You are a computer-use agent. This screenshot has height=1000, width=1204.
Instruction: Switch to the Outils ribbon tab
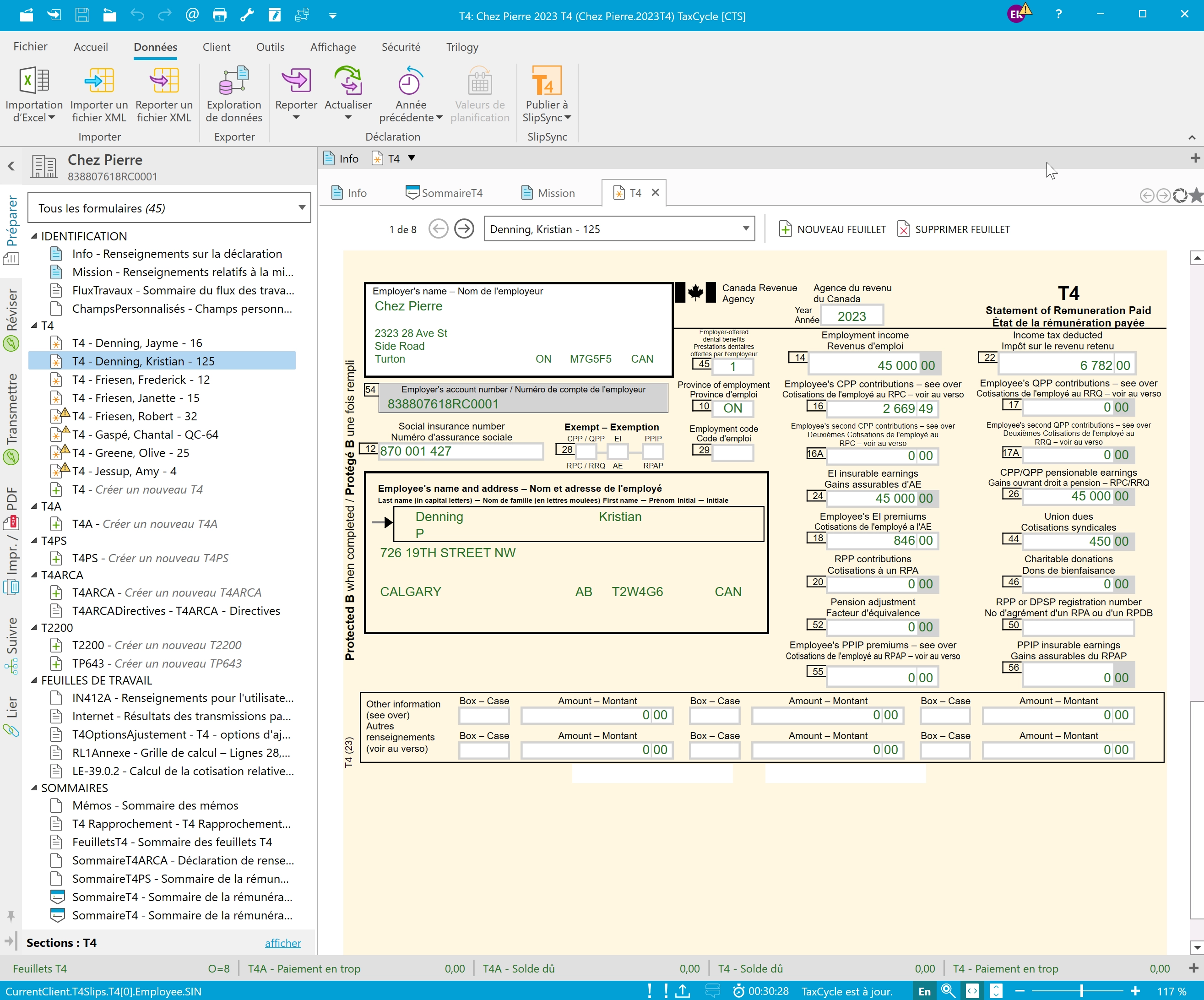(270, 47)
